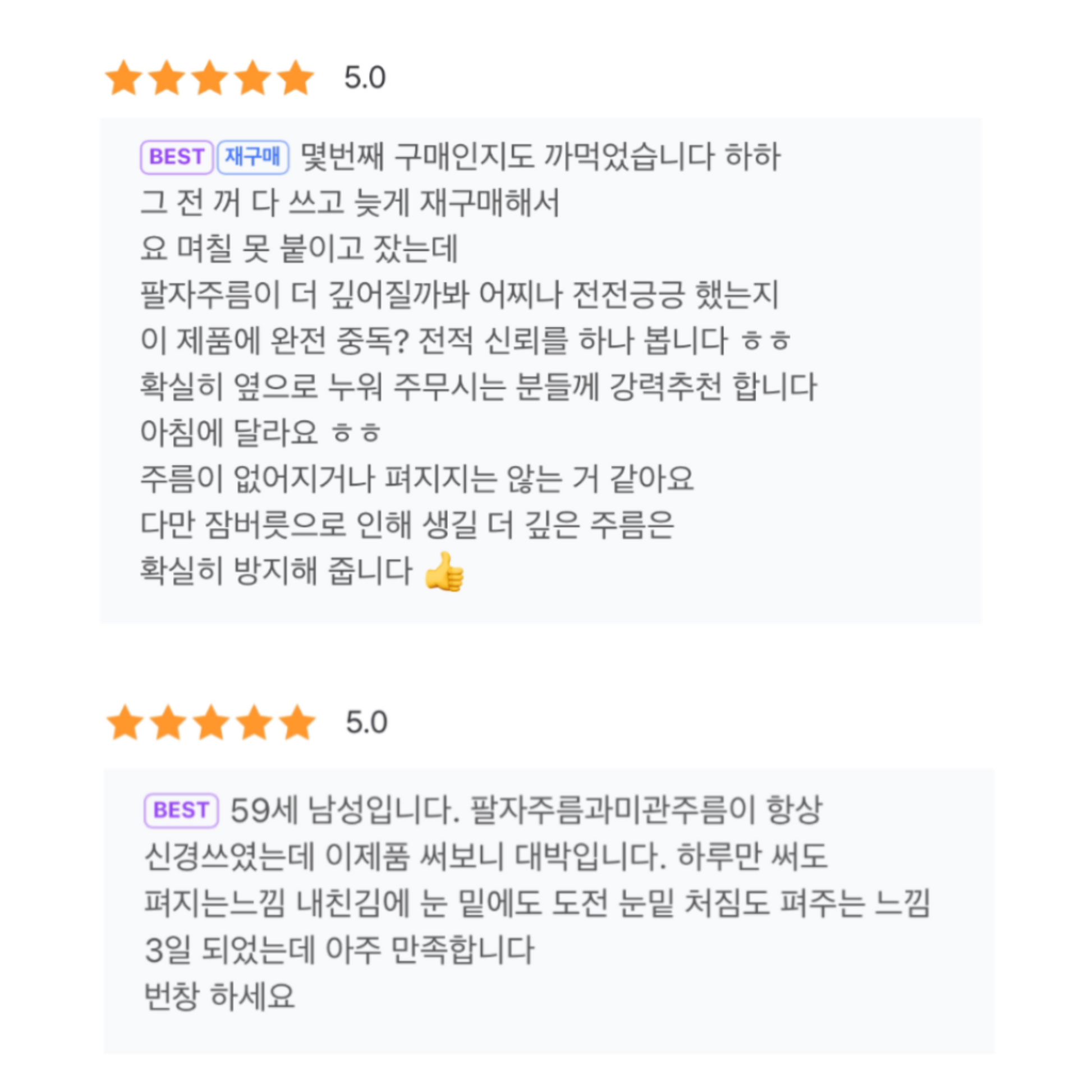Click the first star of the bottom review
This screenshot has height=1092, width=1092.
[125, 723]
